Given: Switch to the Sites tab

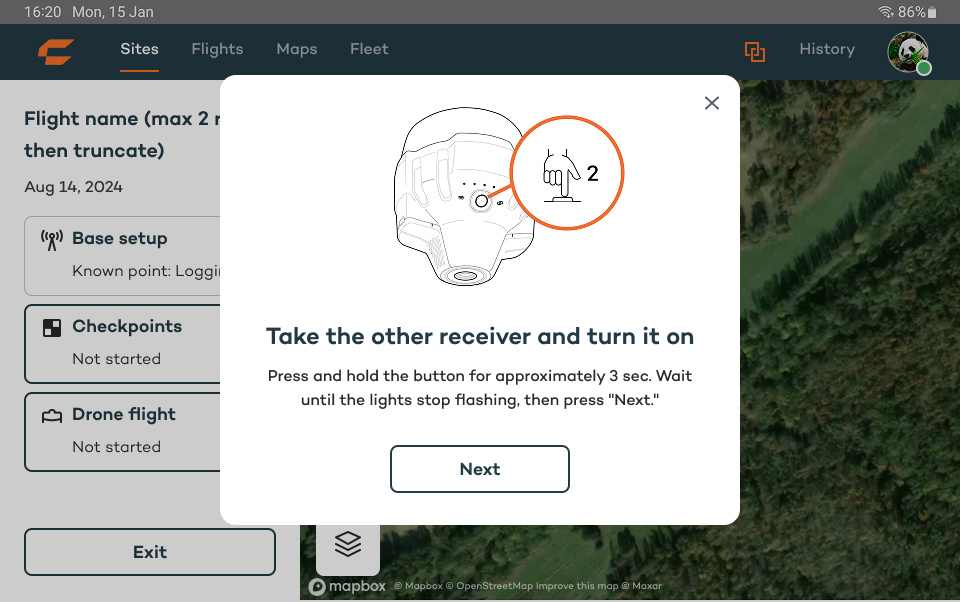Looking at the screenshot, I should pyautogui.click(x=139, y=49).
